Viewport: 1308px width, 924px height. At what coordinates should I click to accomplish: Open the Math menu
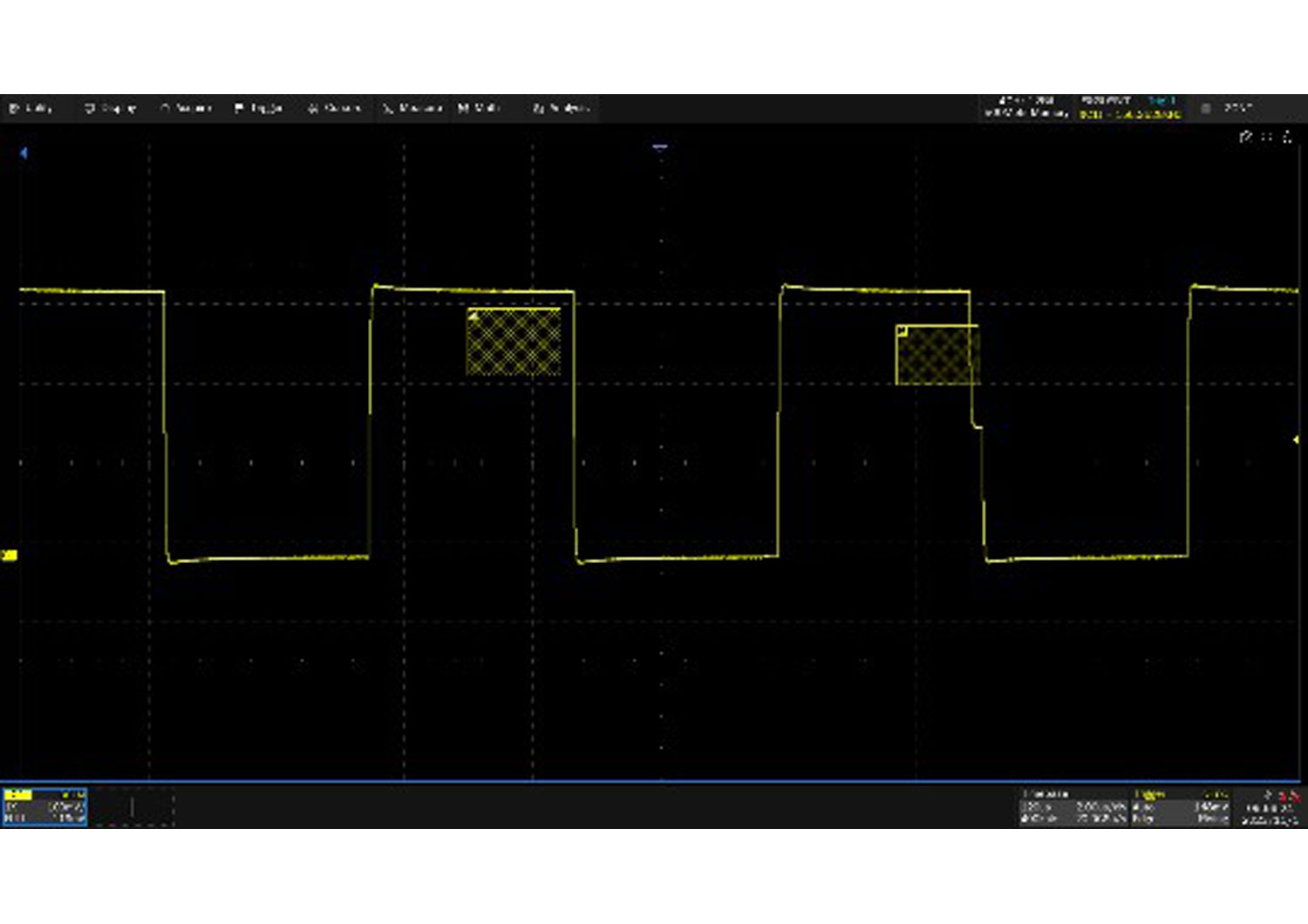pos(479,108)
